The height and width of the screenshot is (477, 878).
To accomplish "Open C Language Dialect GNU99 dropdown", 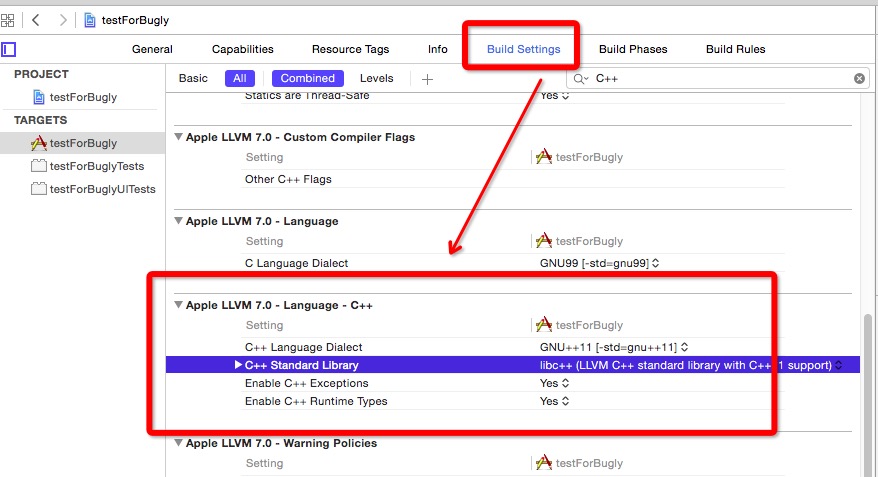I will pyautogui.click(x=599, y=263).
